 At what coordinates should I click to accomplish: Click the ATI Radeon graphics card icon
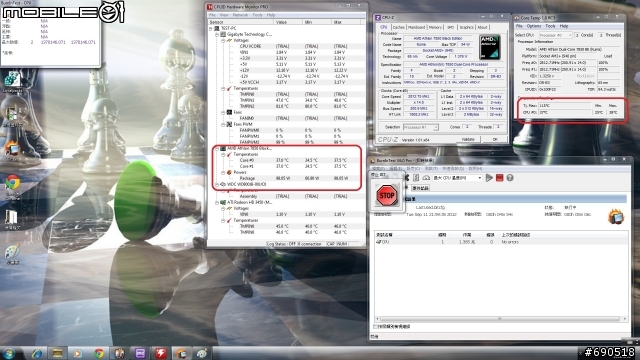223,202
